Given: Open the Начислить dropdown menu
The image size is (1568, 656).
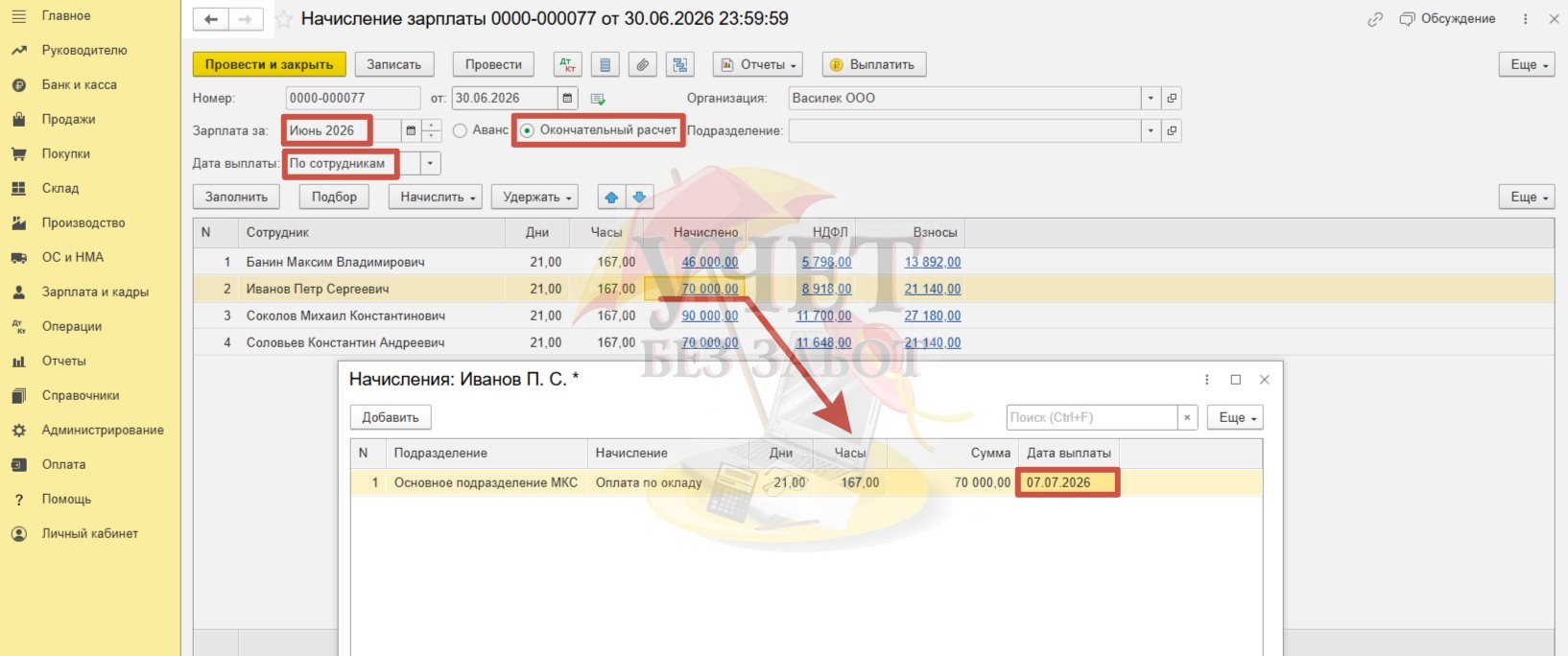Looking at the screenshot, I should (438, 197).
